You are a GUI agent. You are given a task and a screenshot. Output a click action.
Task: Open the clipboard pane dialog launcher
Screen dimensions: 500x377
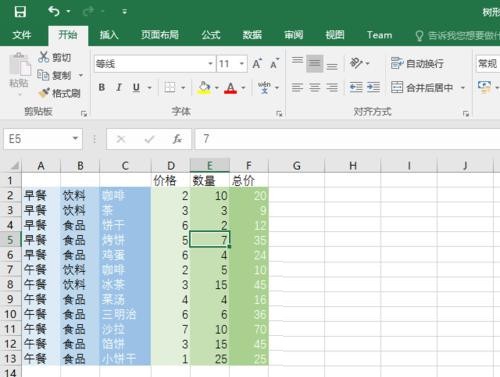84,114
